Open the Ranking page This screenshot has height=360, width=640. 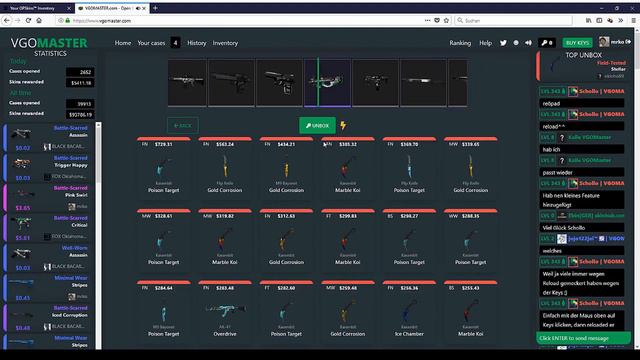click(460, 43)
